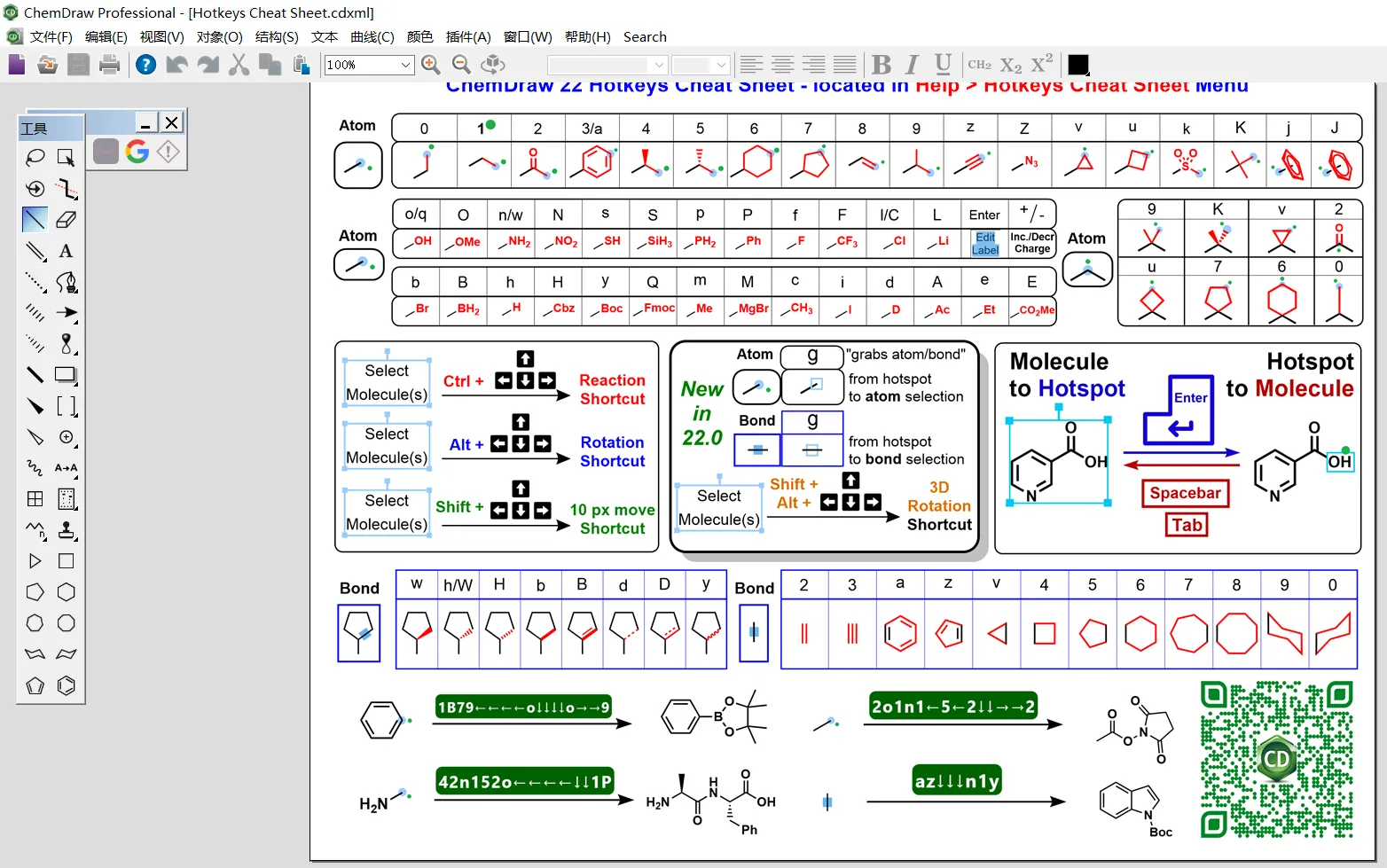Toggle Bold text formatting
The height and width of the screenshot is (868, 1387).
point(882,64)
